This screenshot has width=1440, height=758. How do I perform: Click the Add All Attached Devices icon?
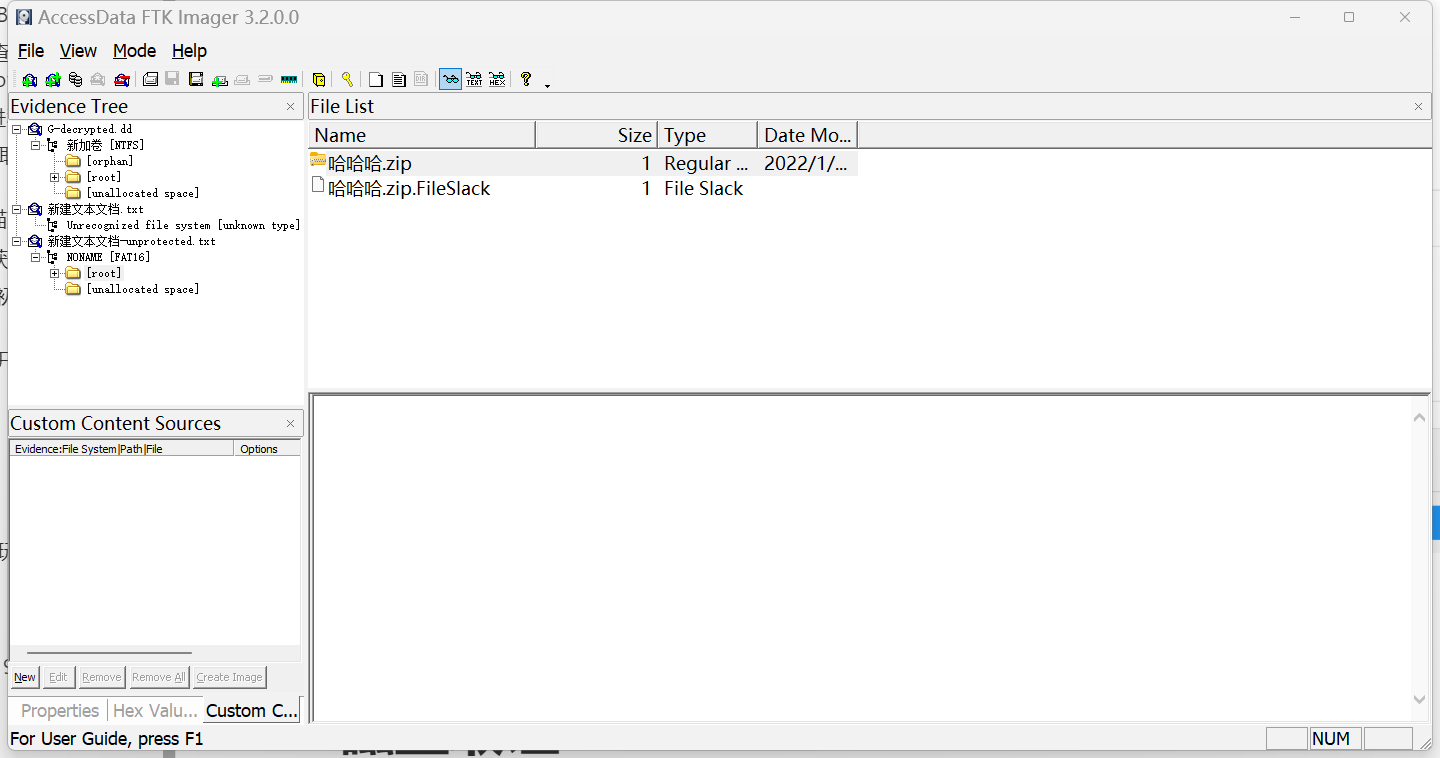point(53,80)
